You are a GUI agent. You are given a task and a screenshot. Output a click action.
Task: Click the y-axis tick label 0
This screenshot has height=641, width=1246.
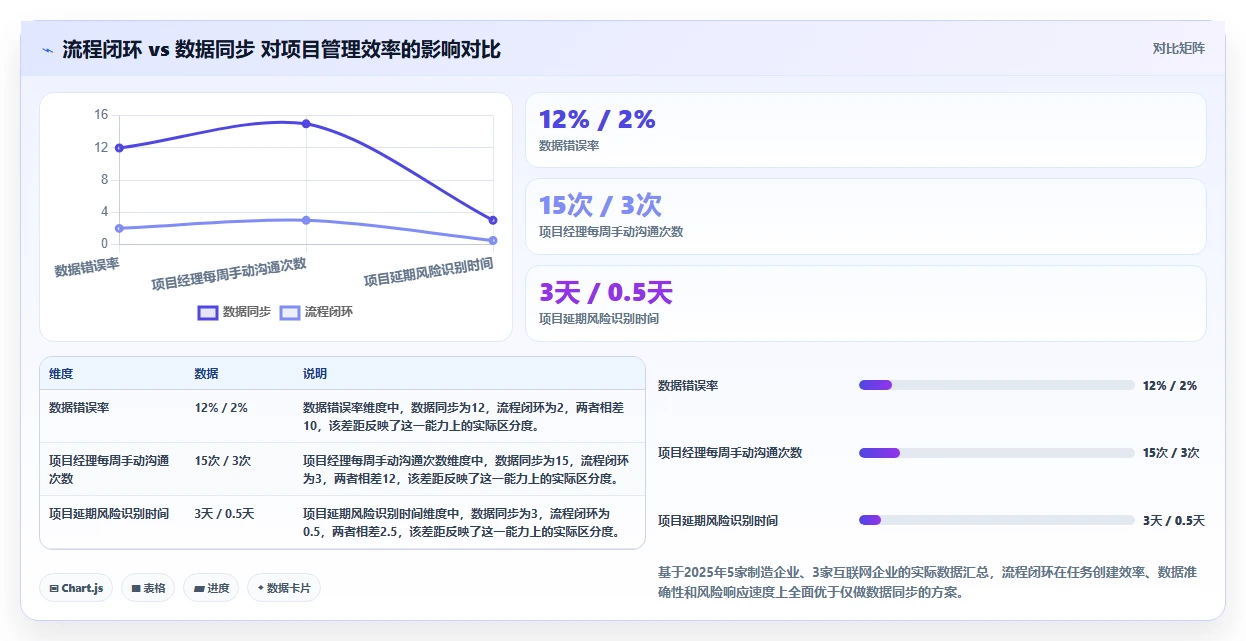104,244
